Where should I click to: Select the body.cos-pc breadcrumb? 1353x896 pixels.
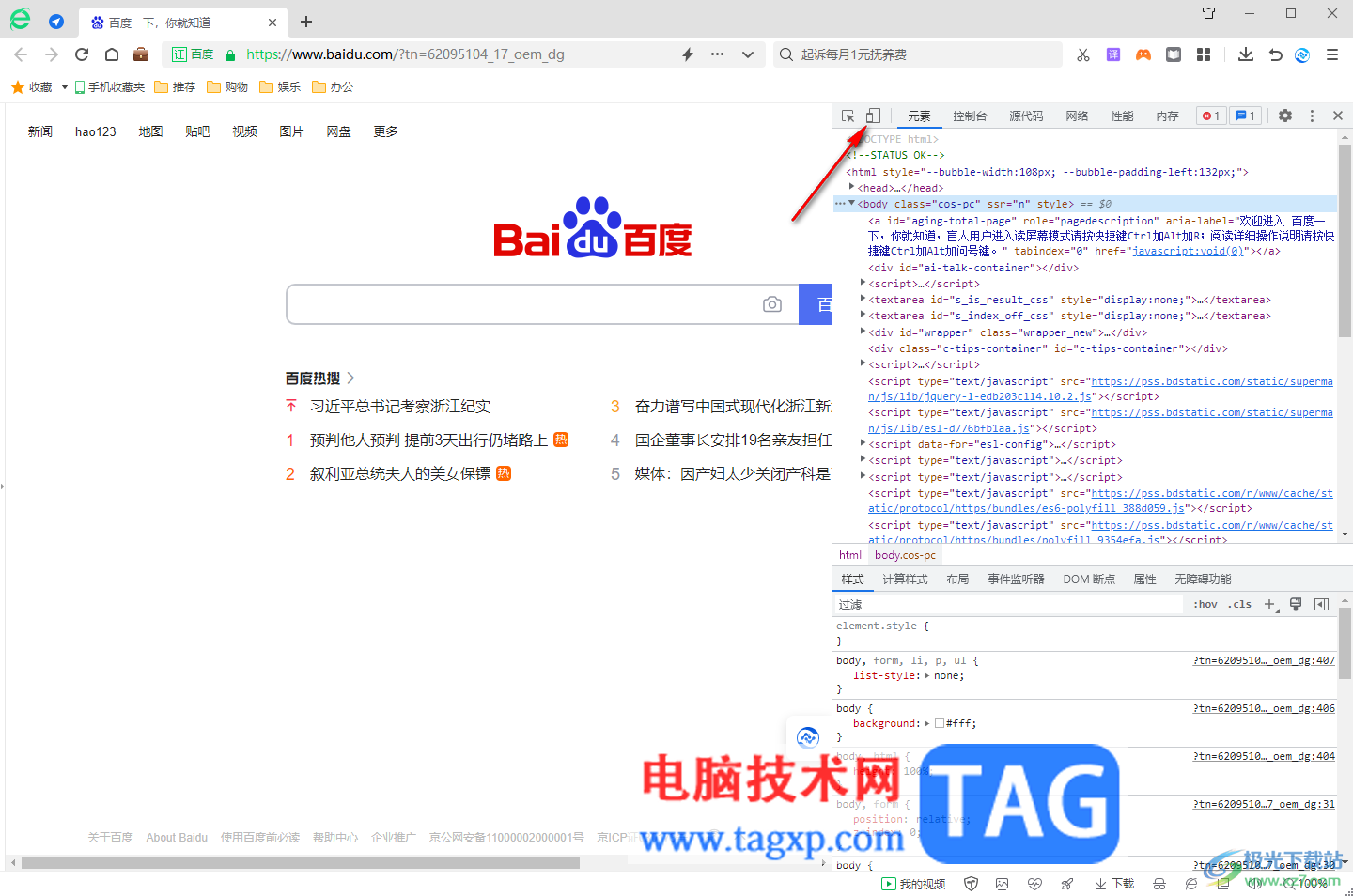[x=905, y=556]
